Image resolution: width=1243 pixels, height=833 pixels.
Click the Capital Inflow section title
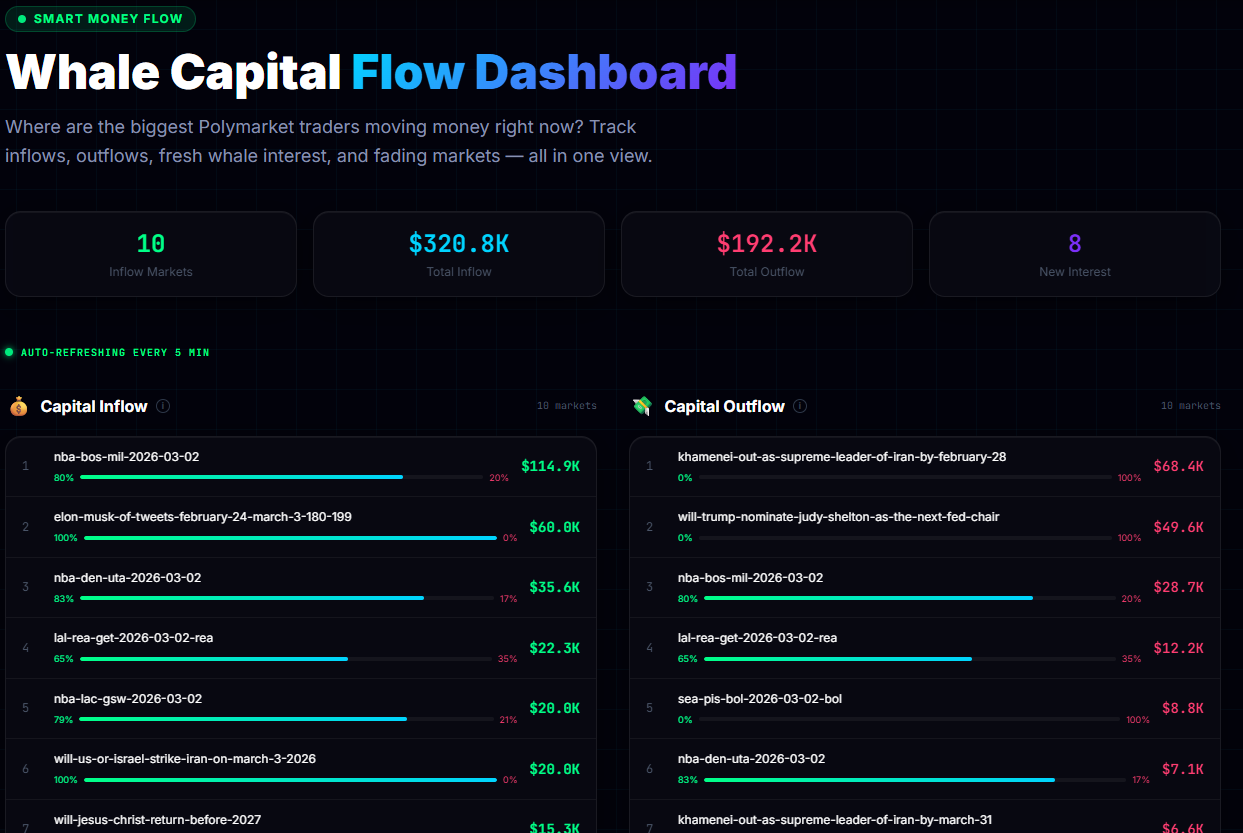[x=94, y=406]
